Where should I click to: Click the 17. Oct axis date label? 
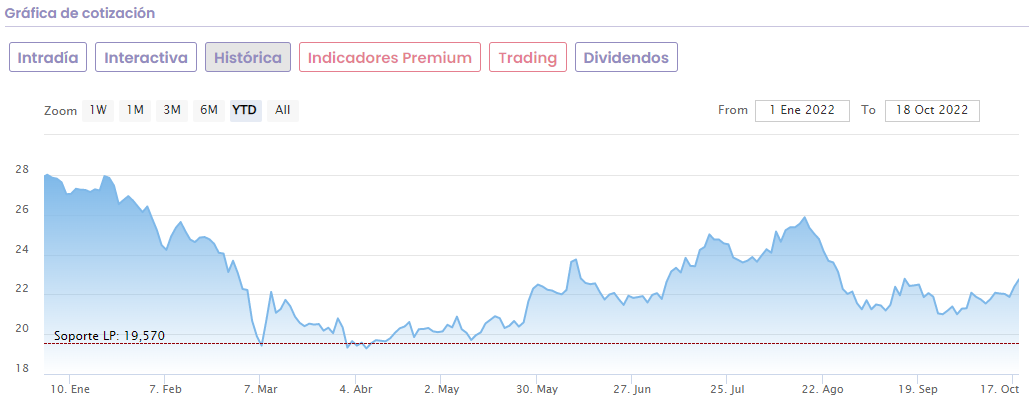tap(999, 389)
